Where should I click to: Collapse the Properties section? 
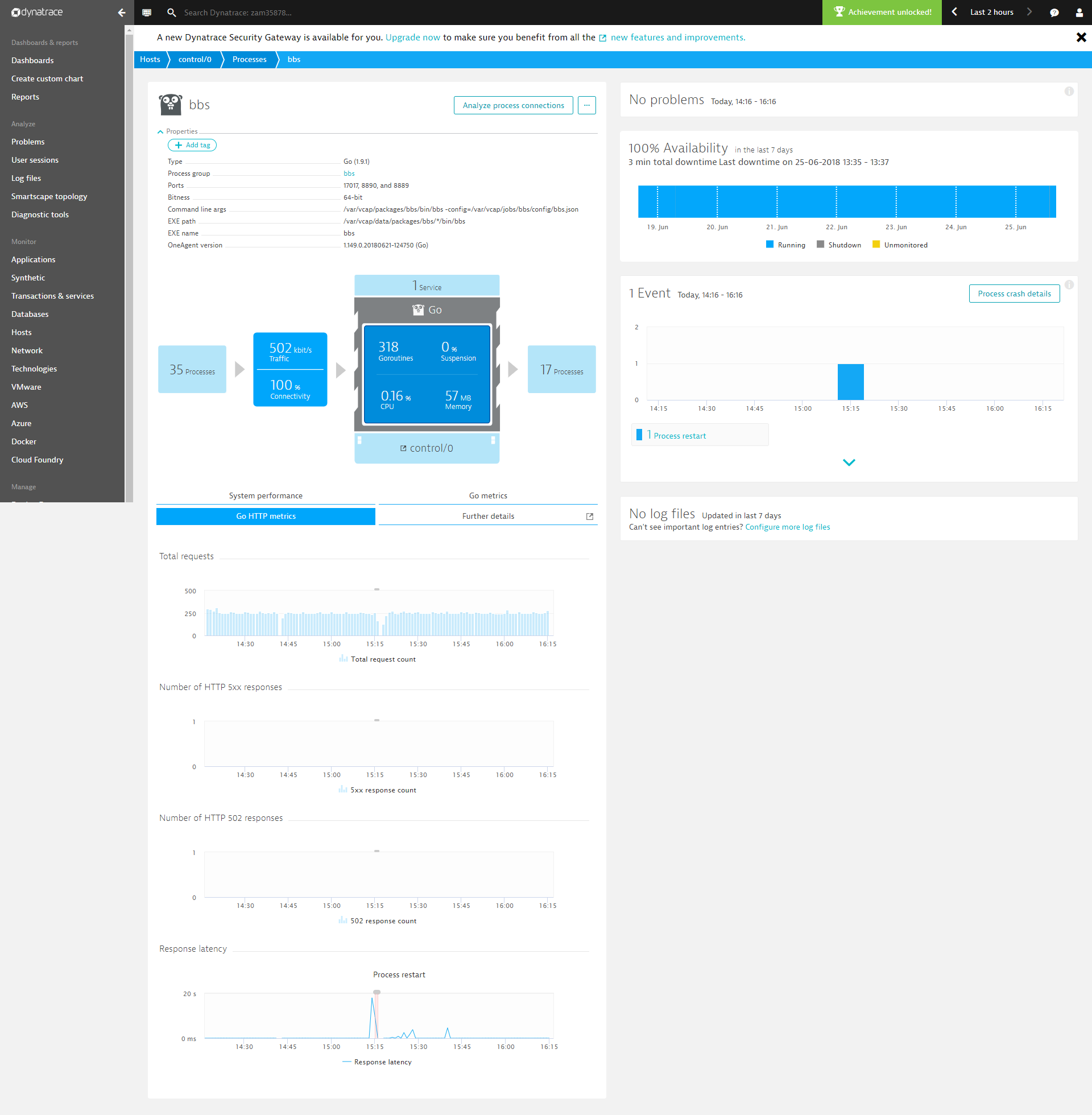(160, 131)
